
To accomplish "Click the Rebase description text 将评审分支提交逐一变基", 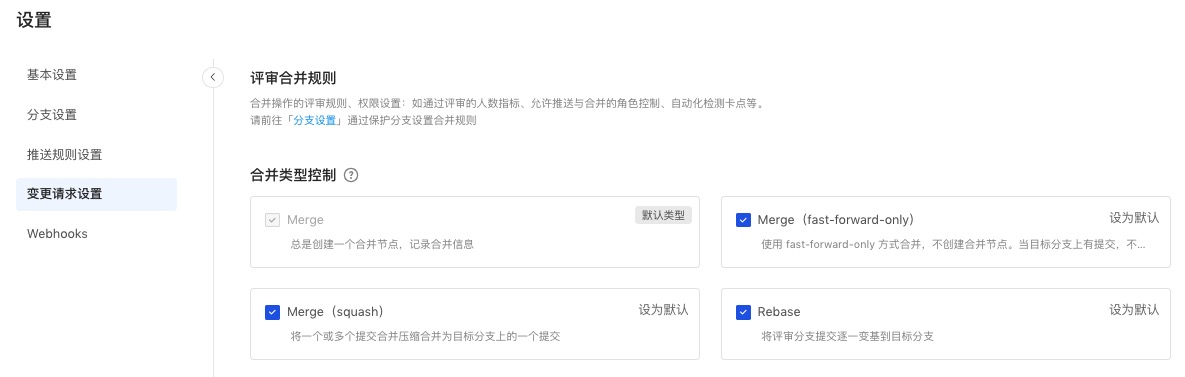I will coord(848,336).
